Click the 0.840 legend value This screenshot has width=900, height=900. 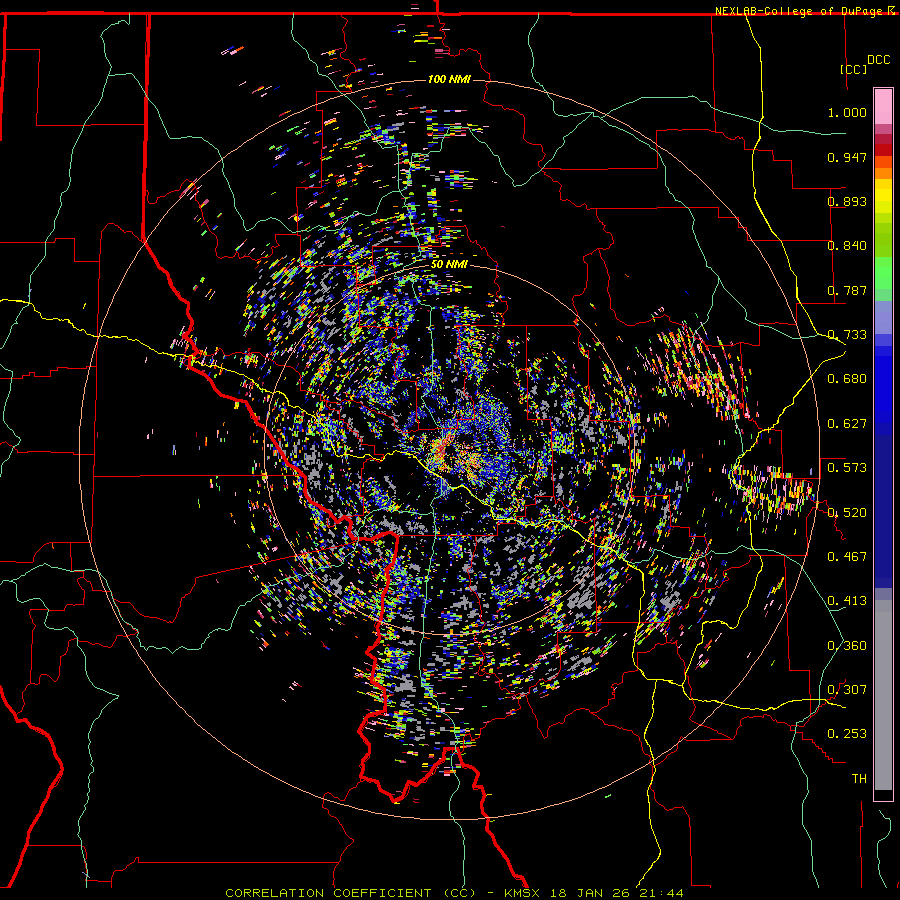tap(847, 246)
